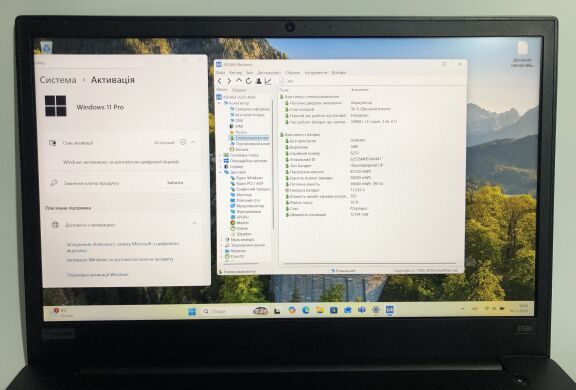Switch to the Меню tab in AIDA64 sidebar
Screen dimensions: 576x390
[x=222, y=90]
